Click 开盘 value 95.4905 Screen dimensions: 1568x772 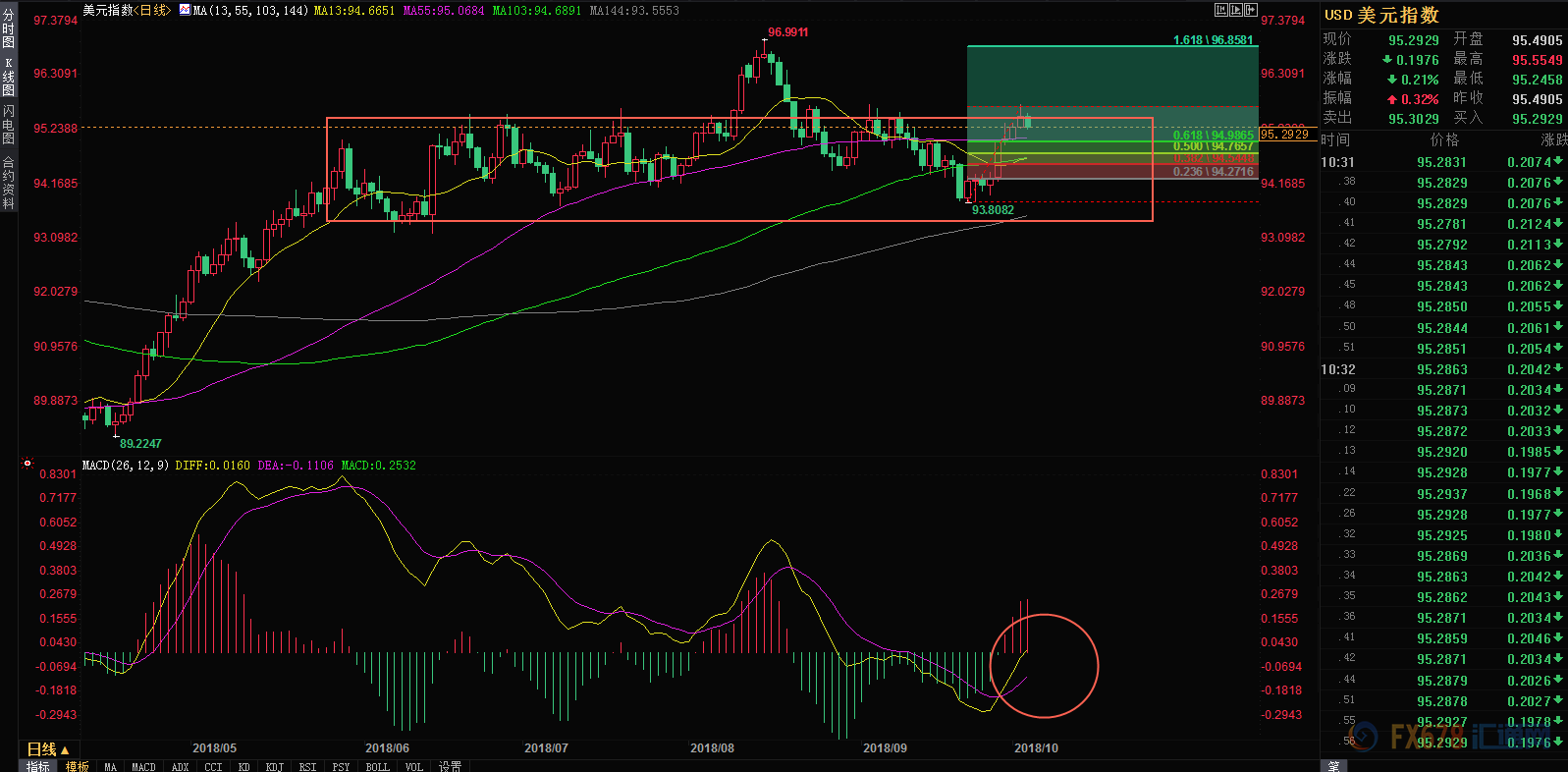[1538, 40]
